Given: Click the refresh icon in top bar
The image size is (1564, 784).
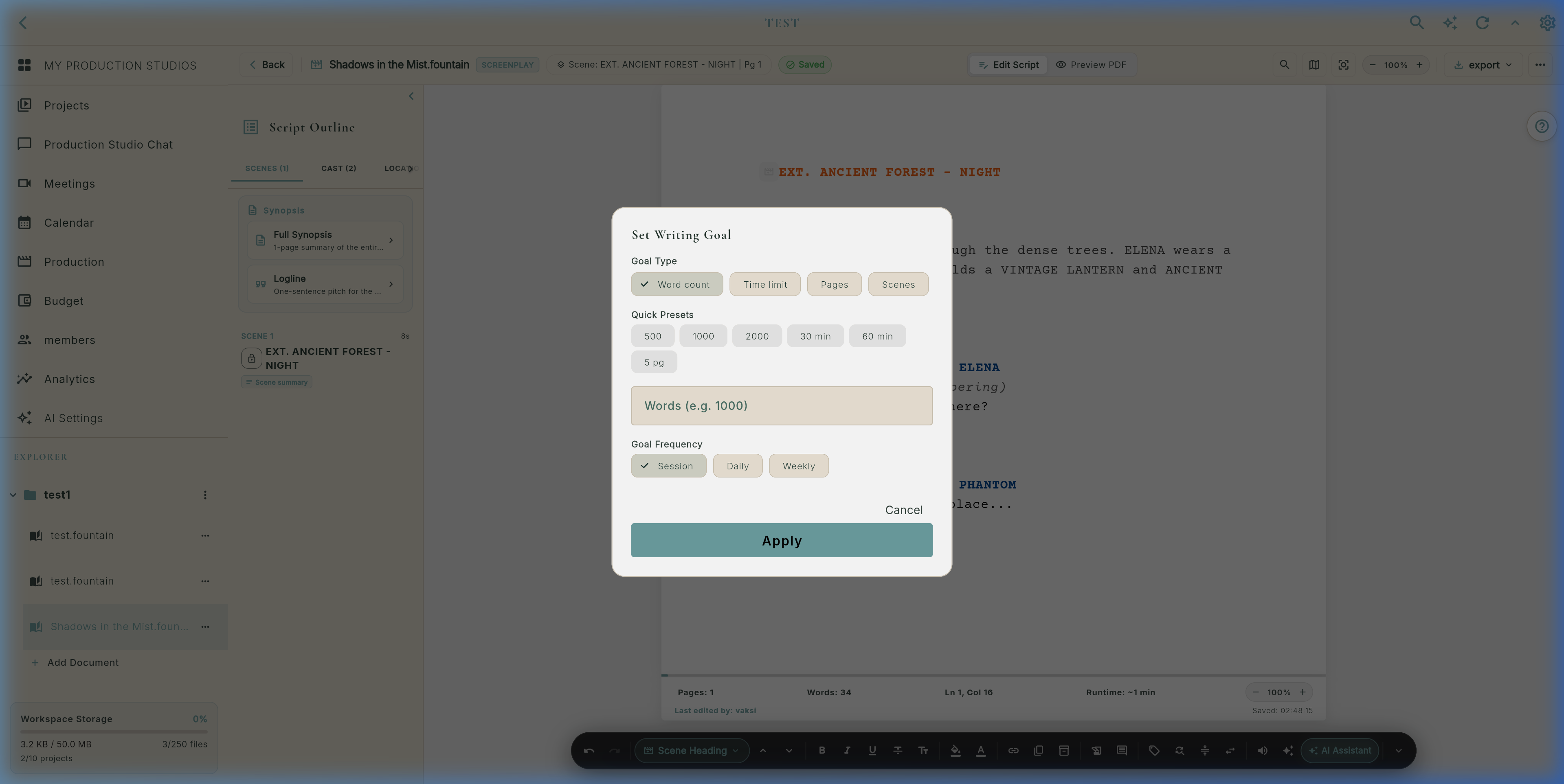Looking at the screenshot, I should (1482, 22).
